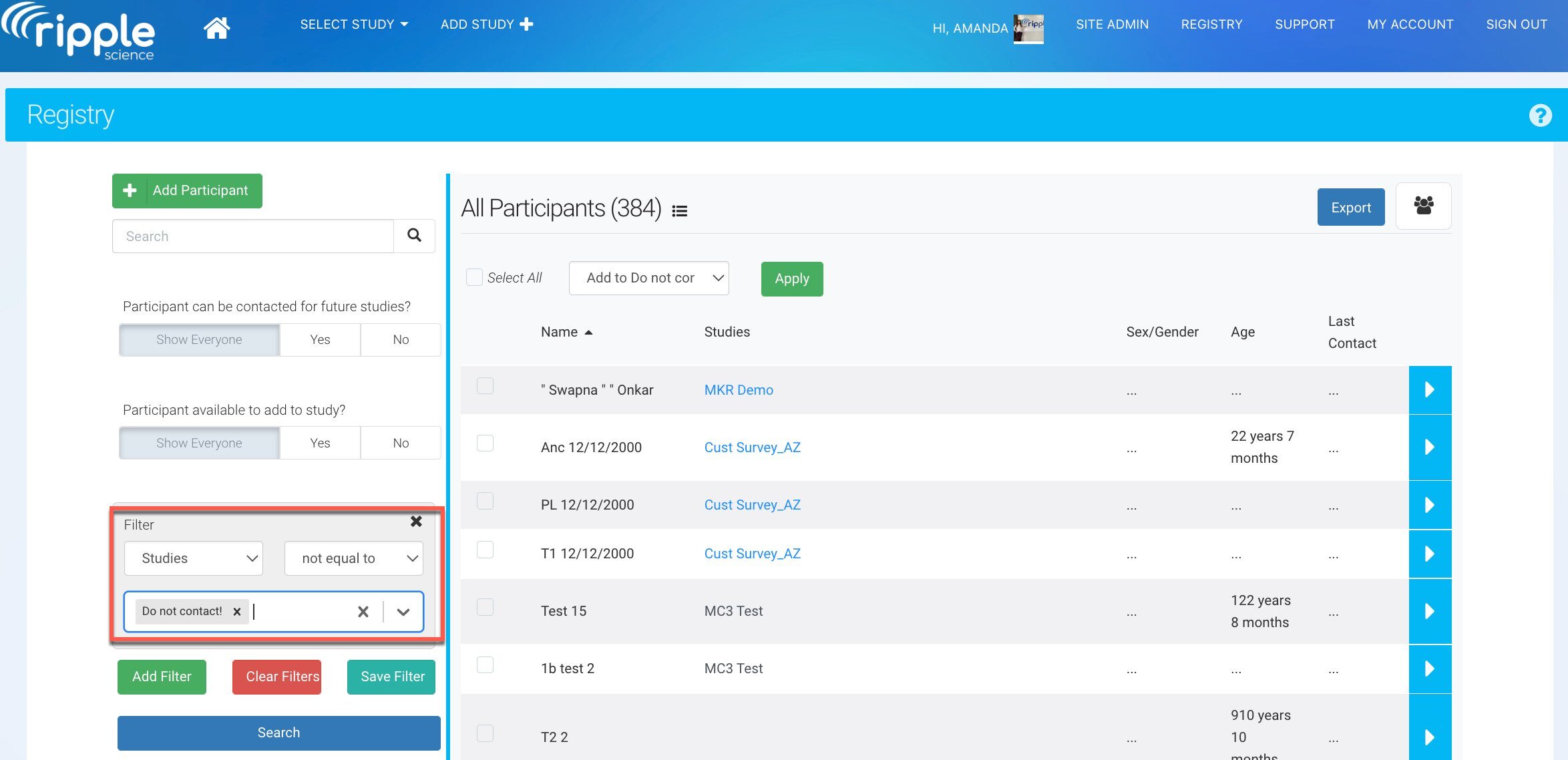Open the MKR Demo study link
1568x760 pixels.
coord(739,390)
